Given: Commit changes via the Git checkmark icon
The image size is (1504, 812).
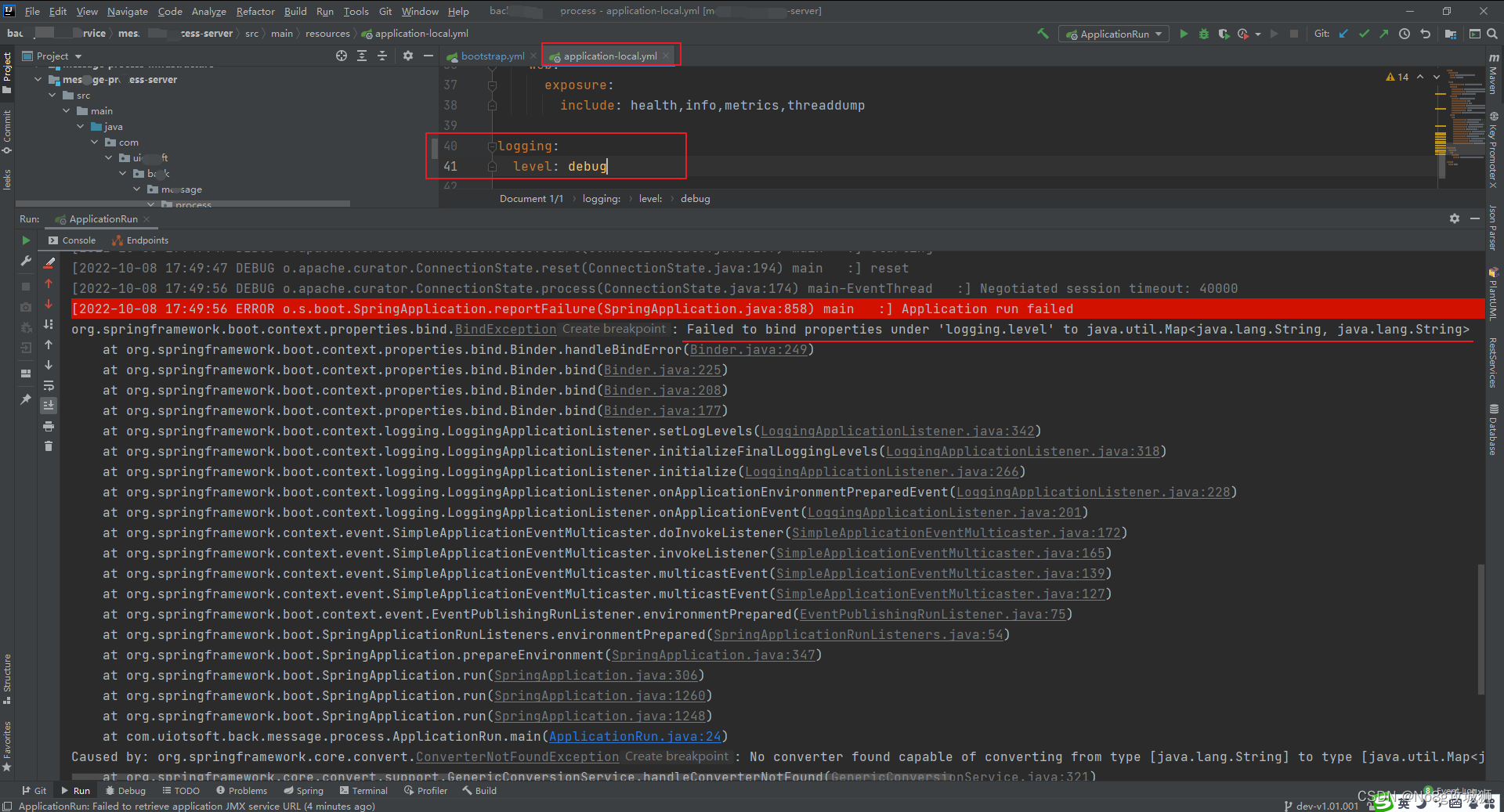Looking at the screenshot, I should pyautogui.click(x=1364, y=34).
